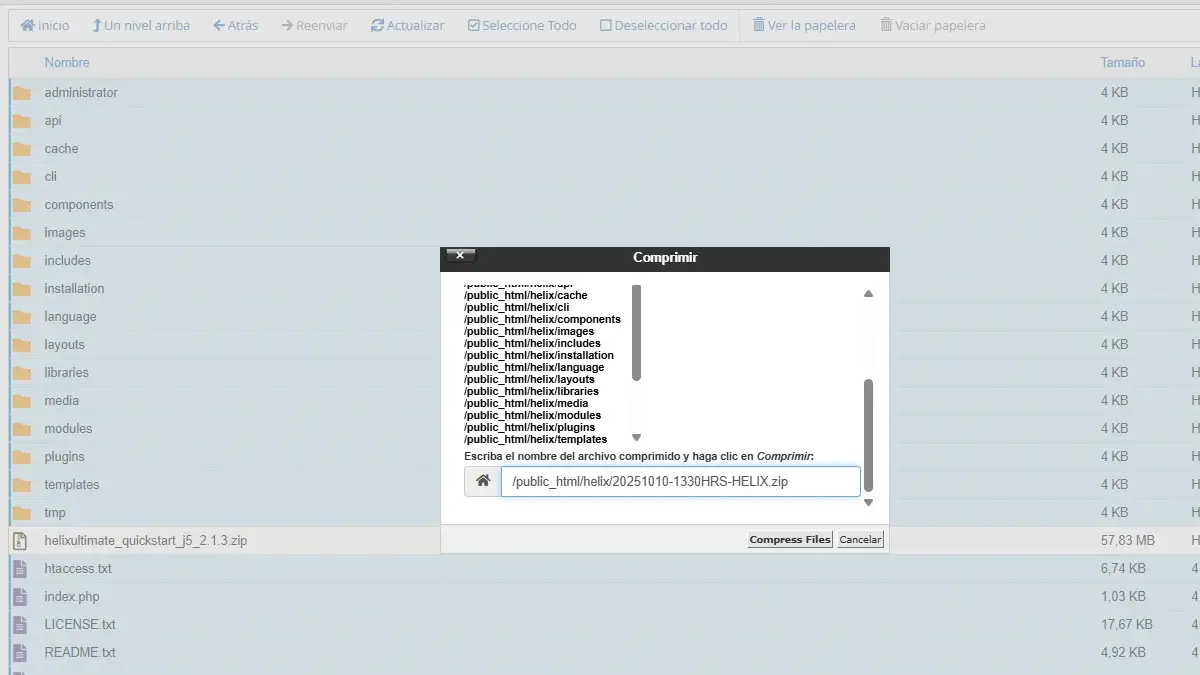Sort files by Nombre column header

[67, 62]
